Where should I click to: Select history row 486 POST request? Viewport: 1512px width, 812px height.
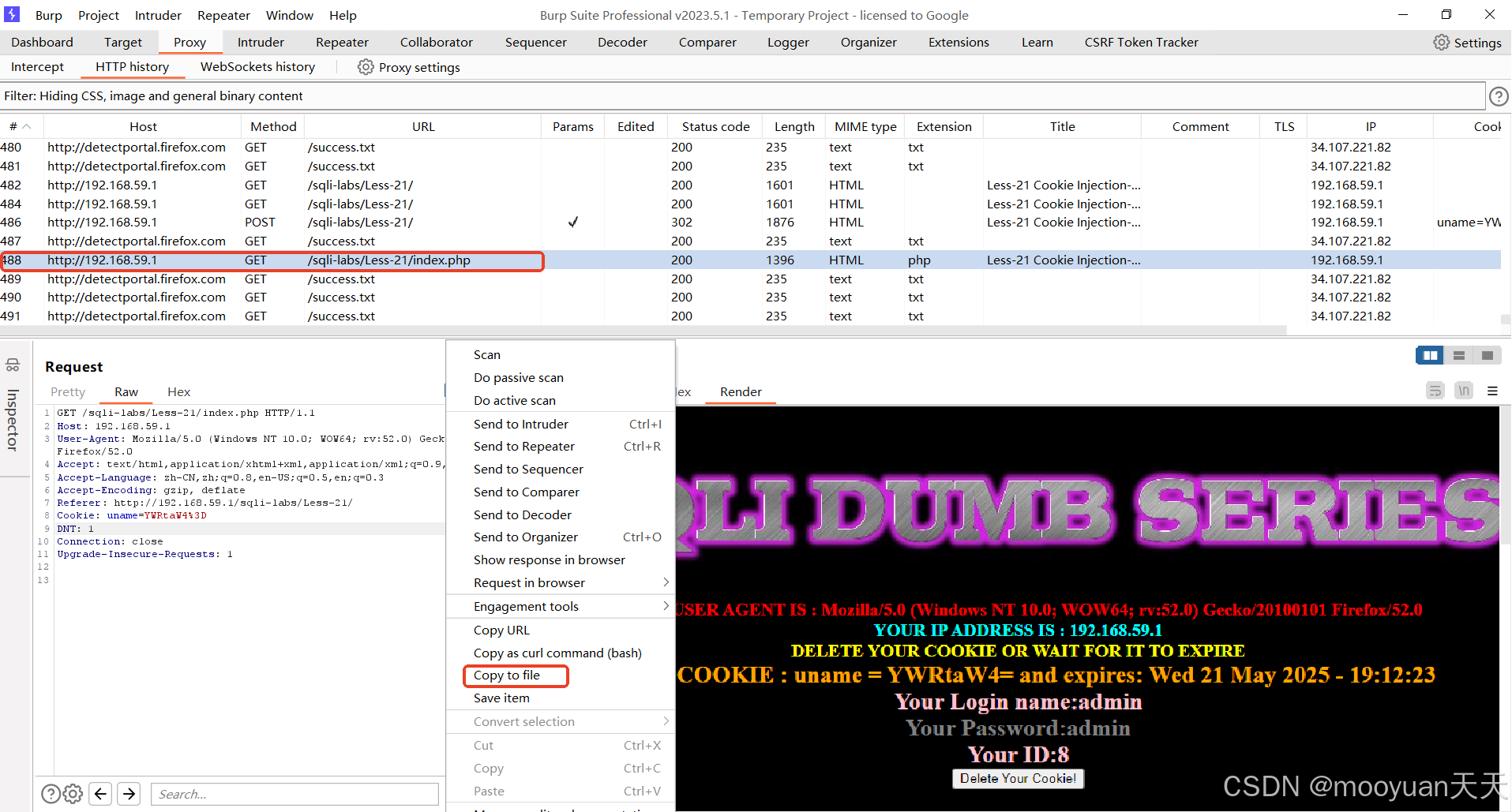(x=750, y=223)
